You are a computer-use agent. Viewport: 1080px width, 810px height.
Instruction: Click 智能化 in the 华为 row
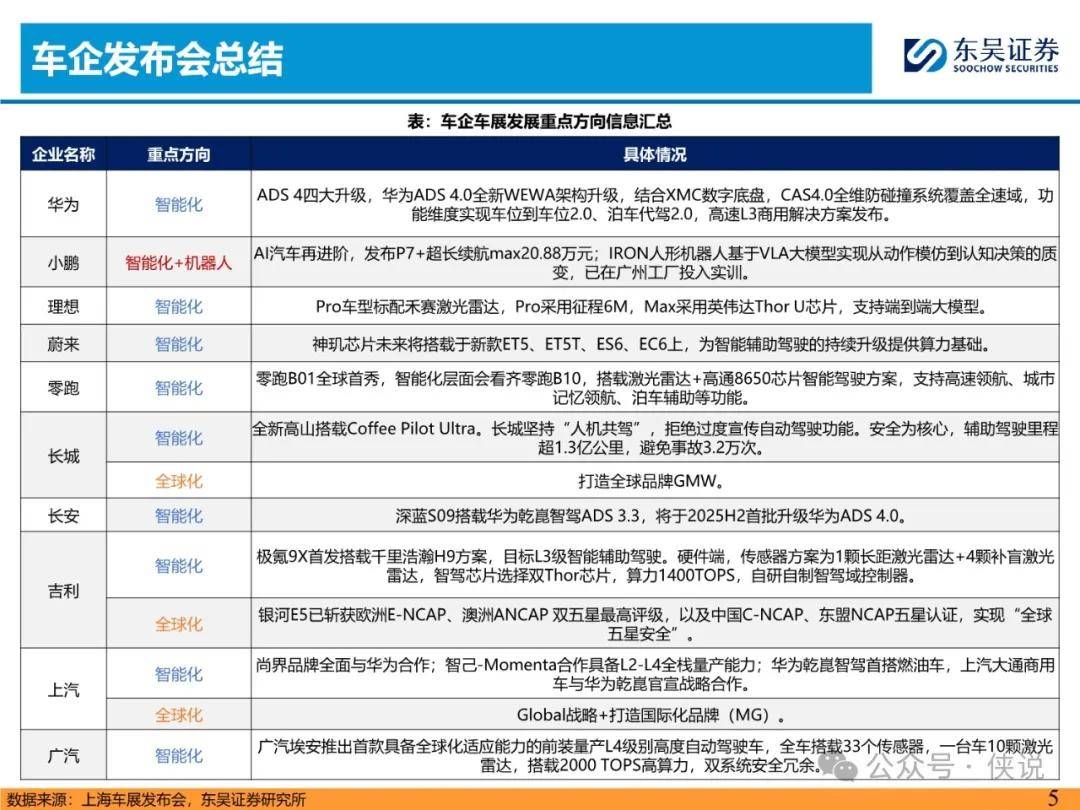[179, 205]
